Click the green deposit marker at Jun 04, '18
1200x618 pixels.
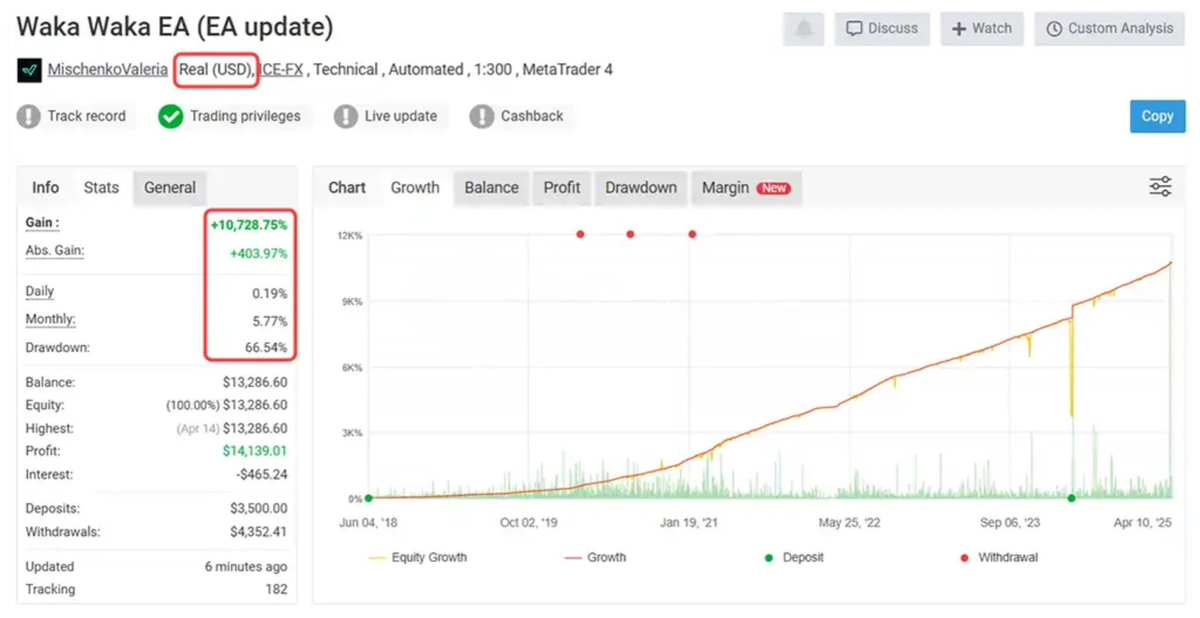click(369, 498)
